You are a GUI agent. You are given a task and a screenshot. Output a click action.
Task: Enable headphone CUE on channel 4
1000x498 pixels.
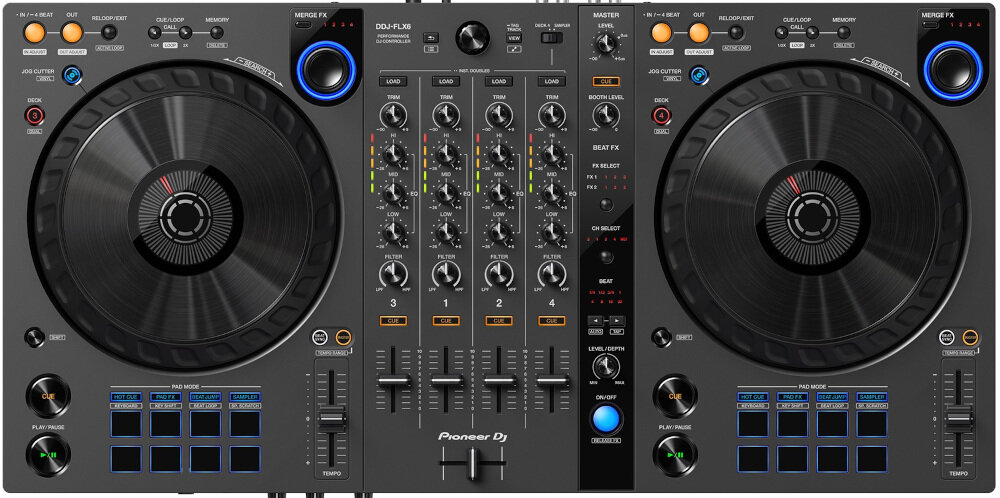[552, 321]
